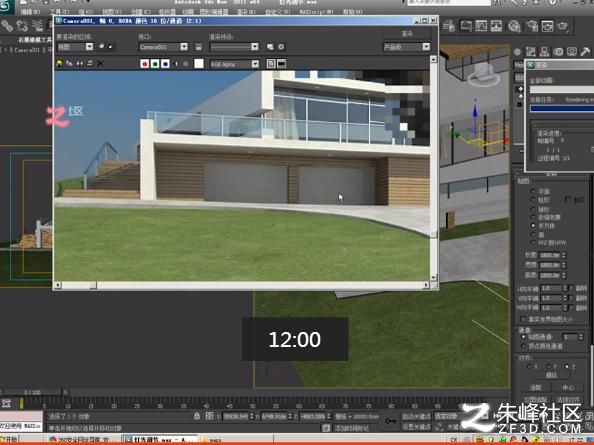This screenshot has height=445, width=594.
Task: Open Render Setup from frame window
Action: [270, 47]
